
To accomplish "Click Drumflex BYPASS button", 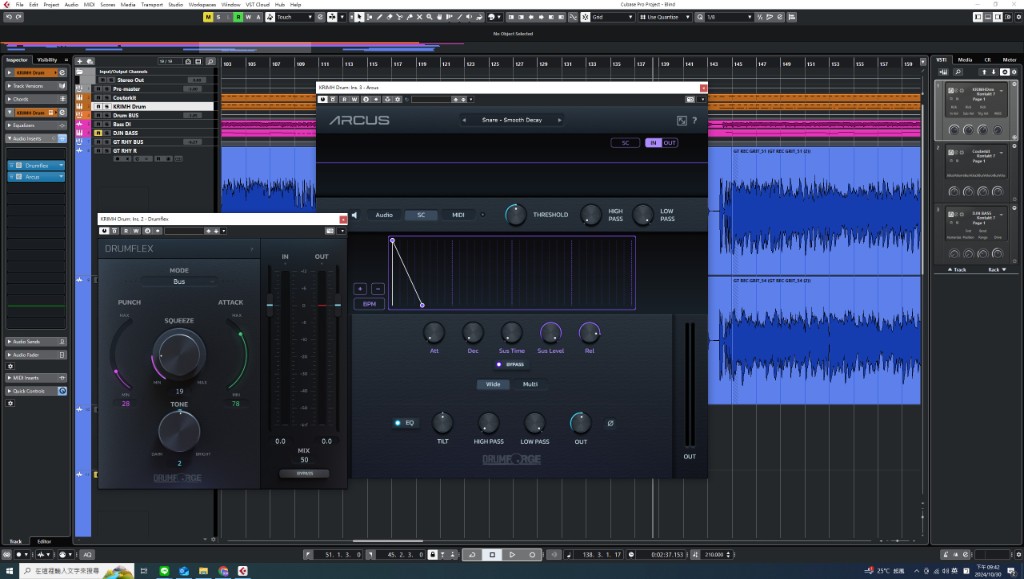I will click(304, 473).
